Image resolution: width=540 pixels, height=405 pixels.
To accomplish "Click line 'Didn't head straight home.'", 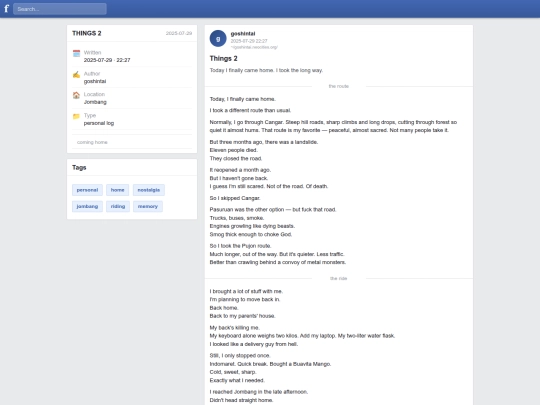I will [x=241, y=400].
